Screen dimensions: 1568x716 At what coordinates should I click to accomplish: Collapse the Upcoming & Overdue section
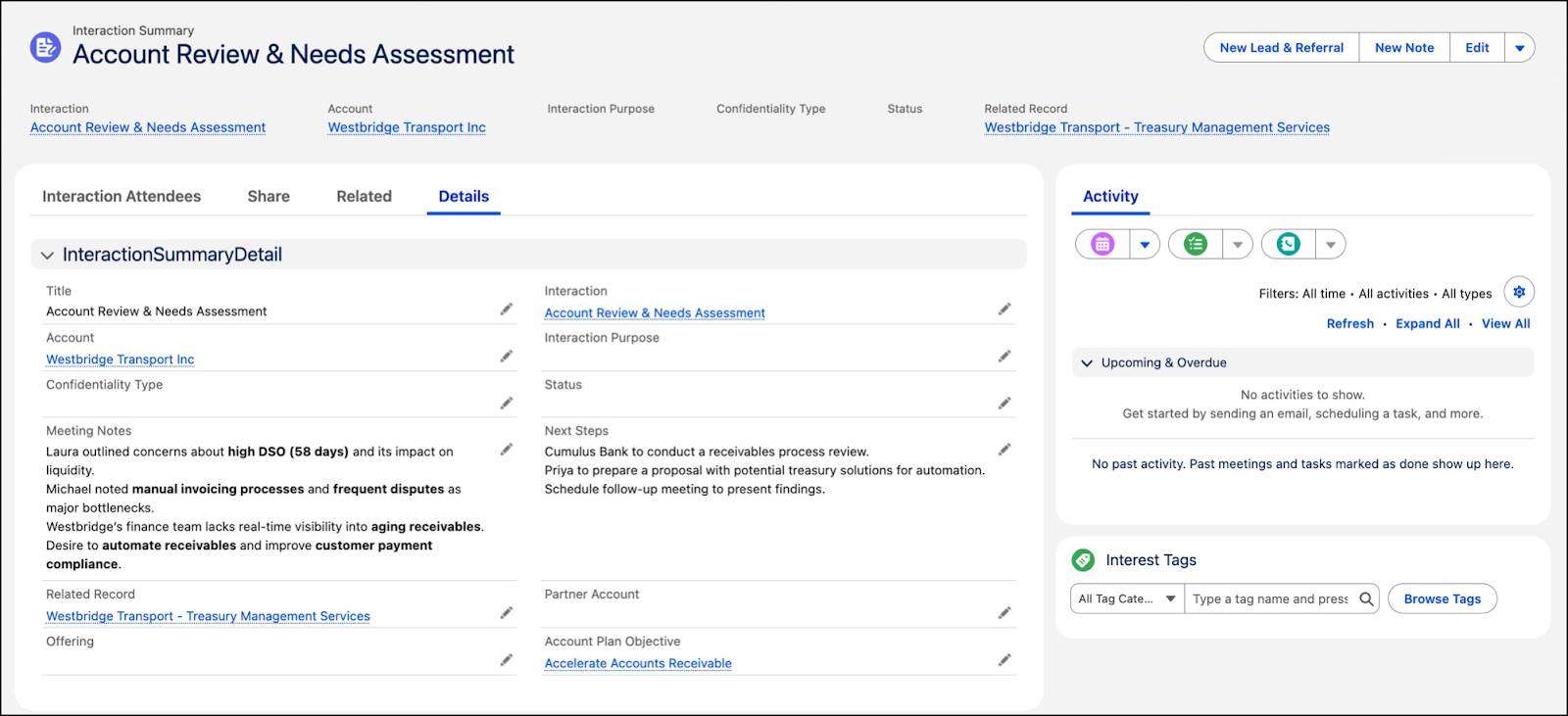1086,363
